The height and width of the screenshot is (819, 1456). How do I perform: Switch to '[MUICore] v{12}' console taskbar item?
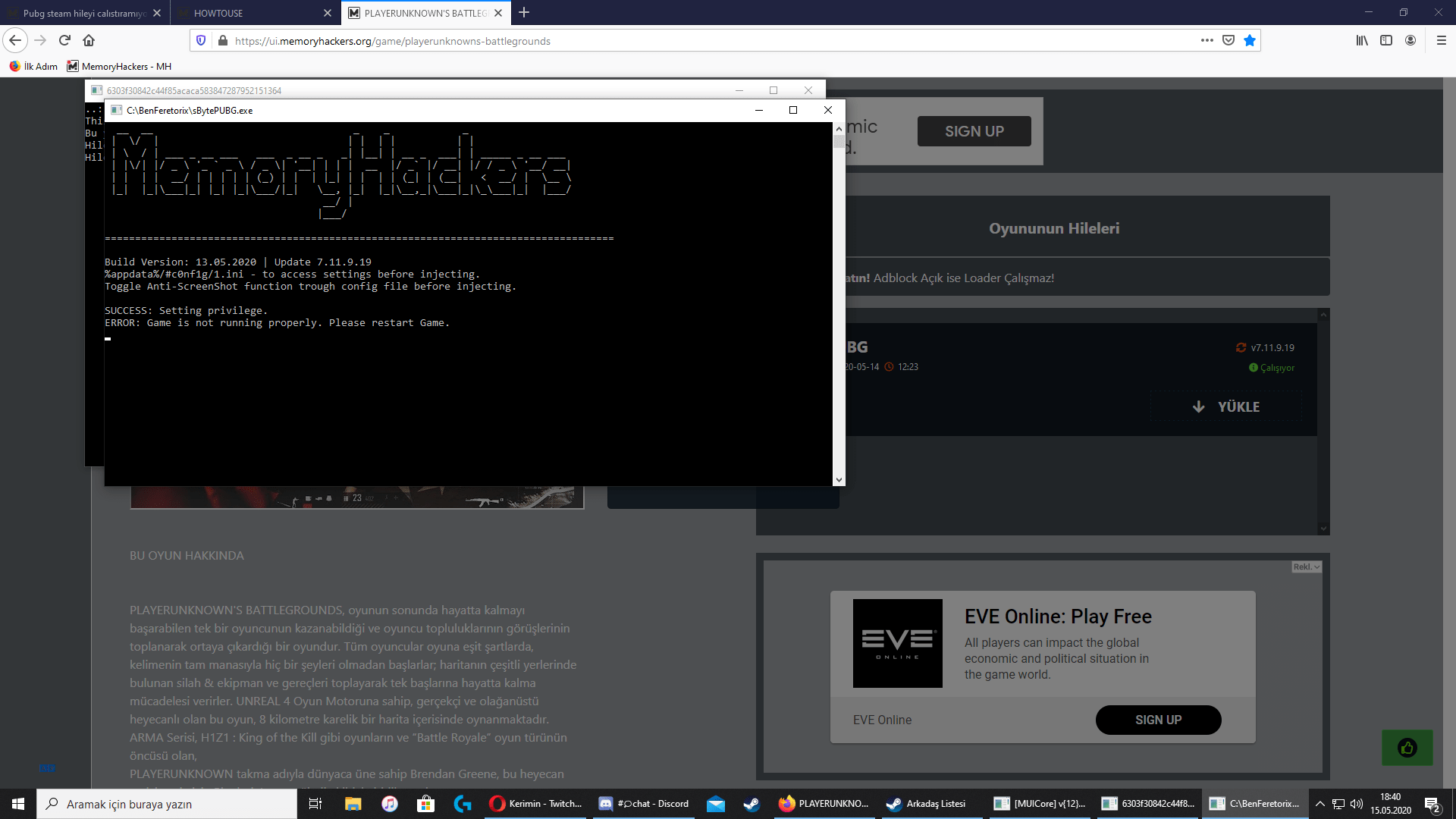1040,804
